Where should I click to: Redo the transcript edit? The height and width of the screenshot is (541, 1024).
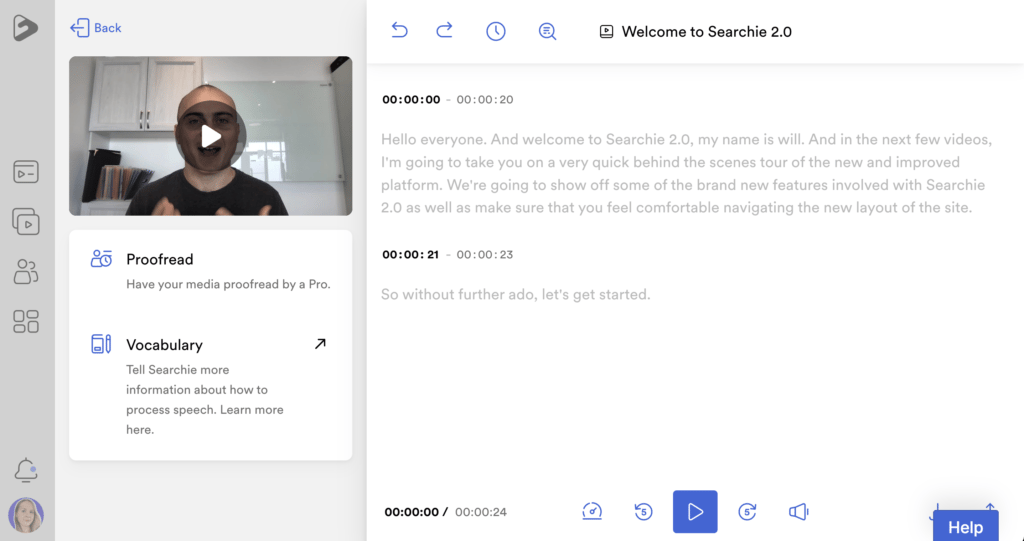coord(445,31)
